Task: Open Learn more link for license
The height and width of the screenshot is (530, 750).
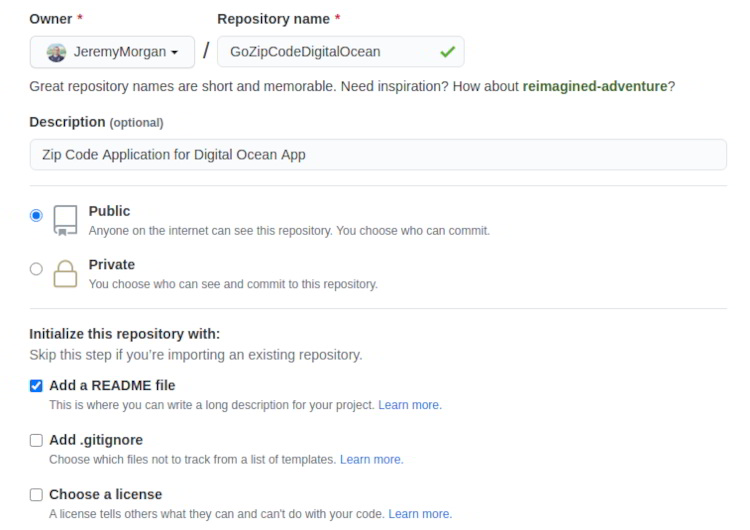Action: point(420,514)
